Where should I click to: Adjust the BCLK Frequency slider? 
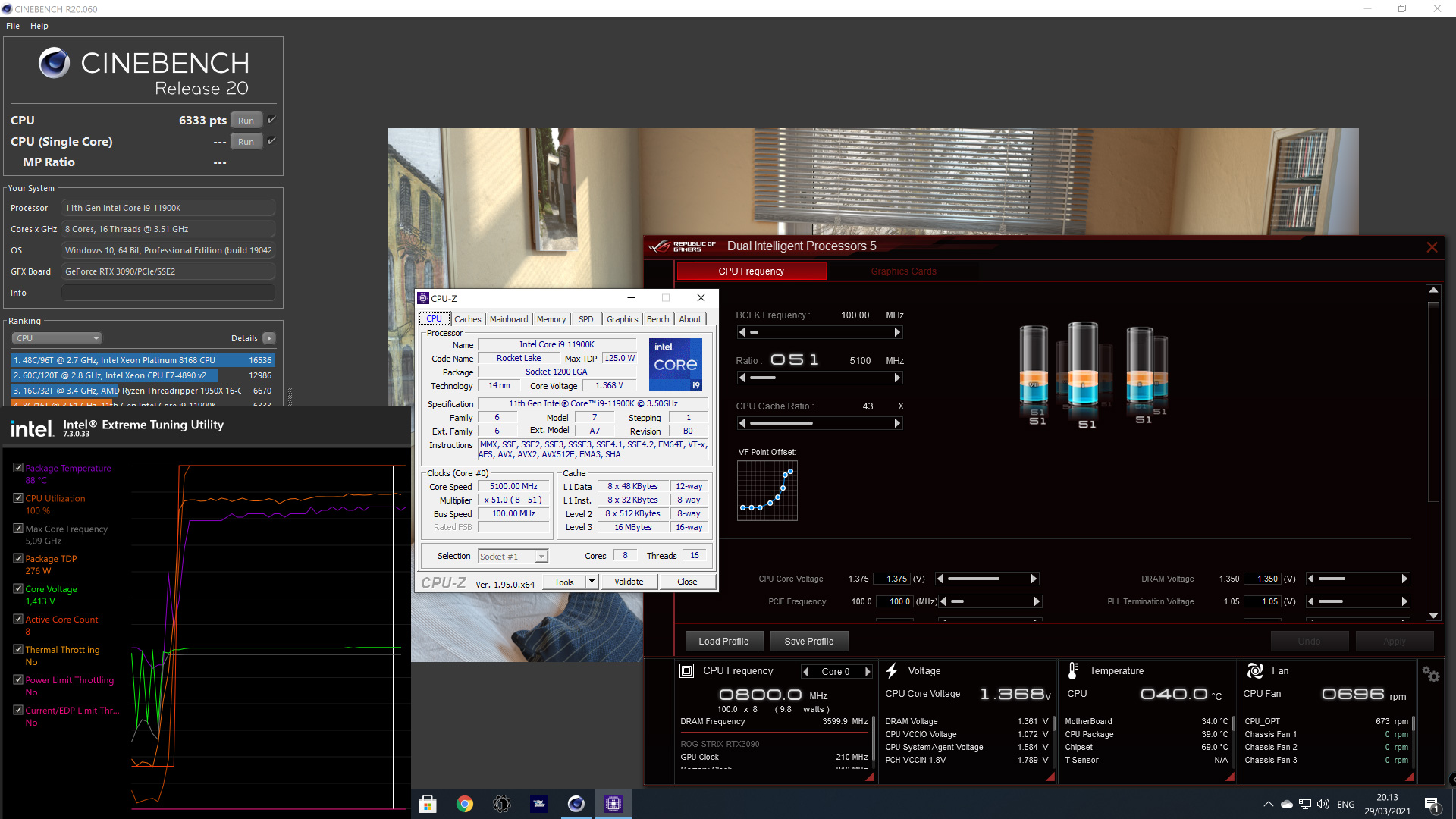coord(820,332)
